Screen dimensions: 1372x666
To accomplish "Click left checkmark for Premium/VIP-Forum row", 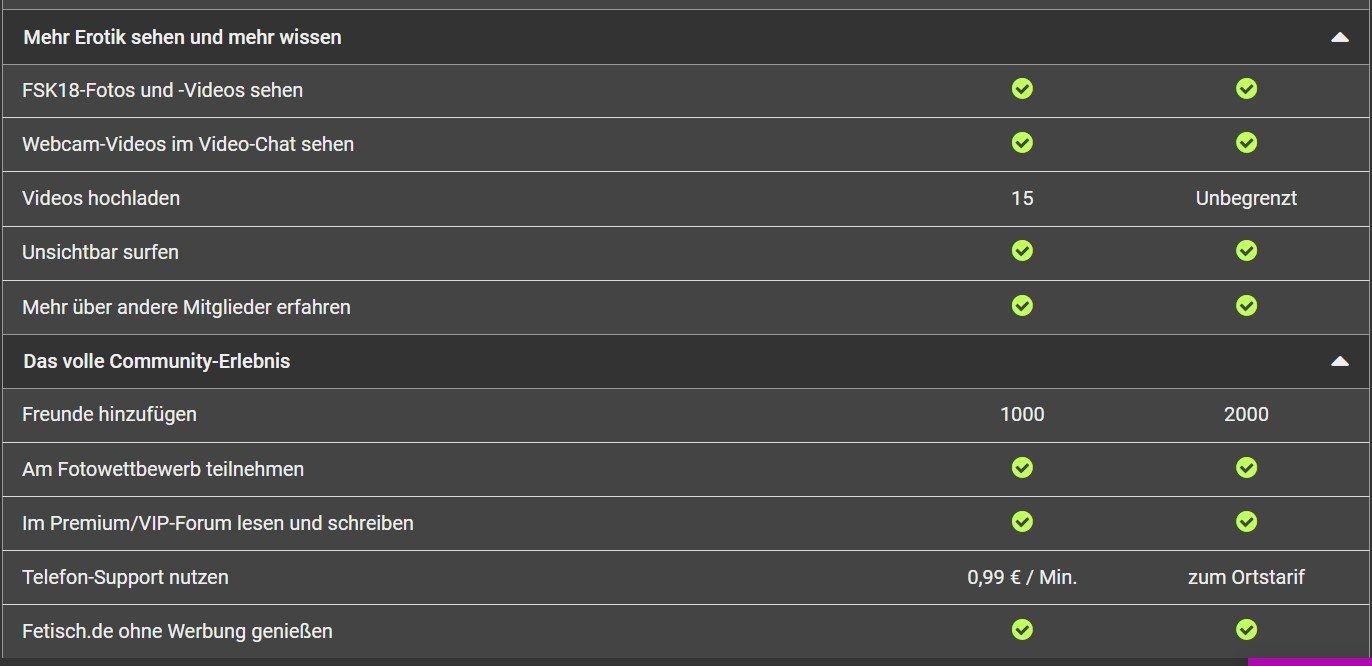I will (x=1022, y=521).
